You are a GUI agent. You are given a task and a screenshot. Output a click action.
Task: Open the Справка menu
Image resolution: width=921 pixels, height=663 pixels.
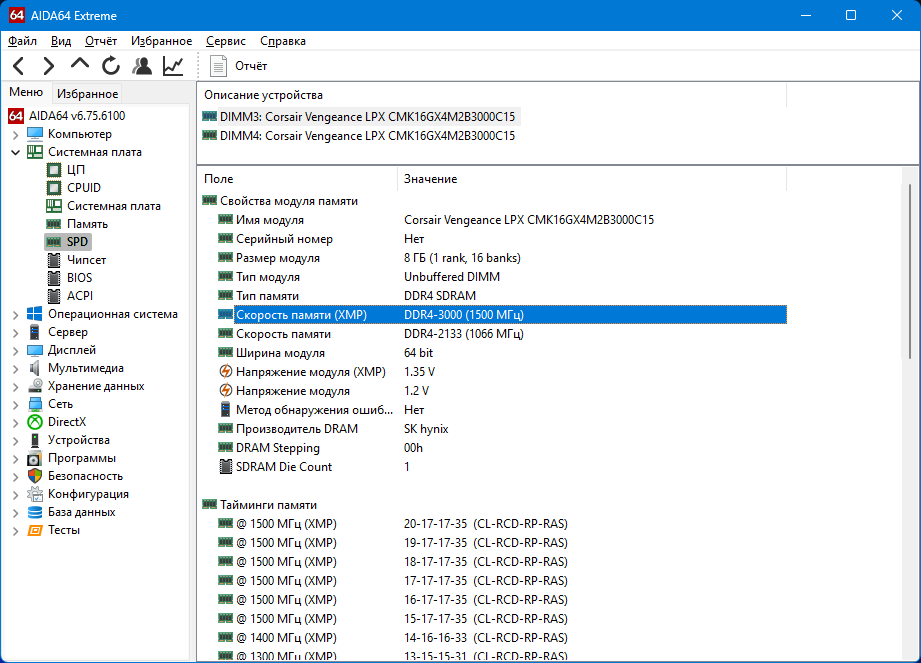[x=283, y=41]
